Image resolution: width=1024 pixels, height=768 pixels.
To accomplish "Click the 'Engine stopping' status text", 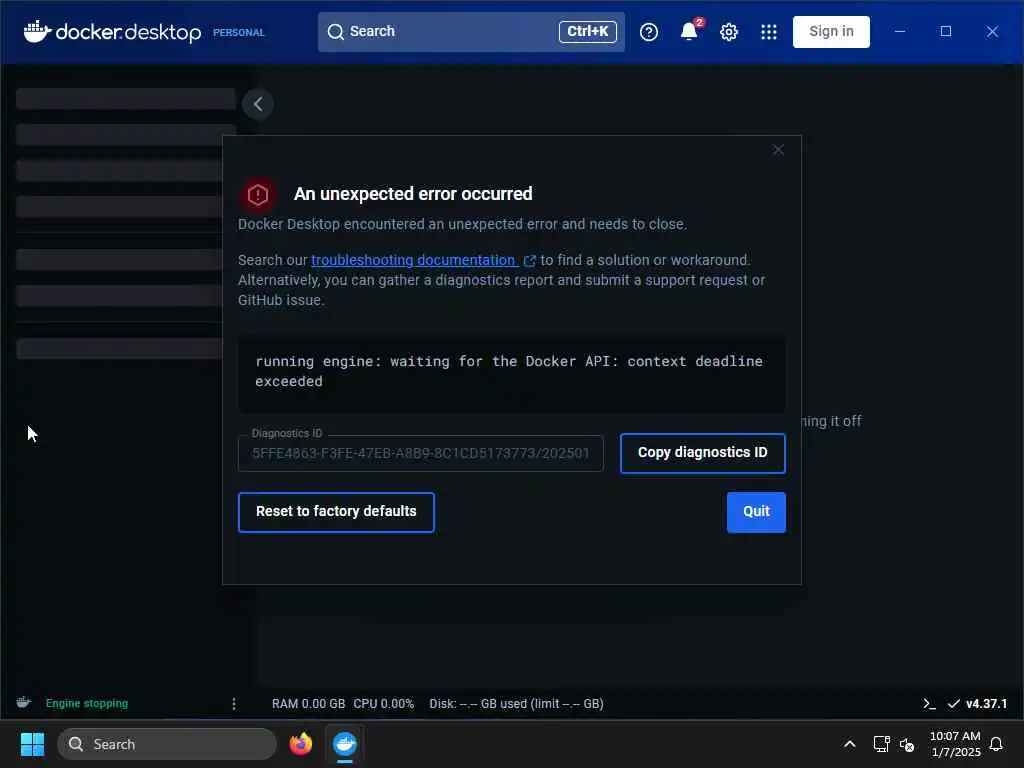I will pos(87,703).
